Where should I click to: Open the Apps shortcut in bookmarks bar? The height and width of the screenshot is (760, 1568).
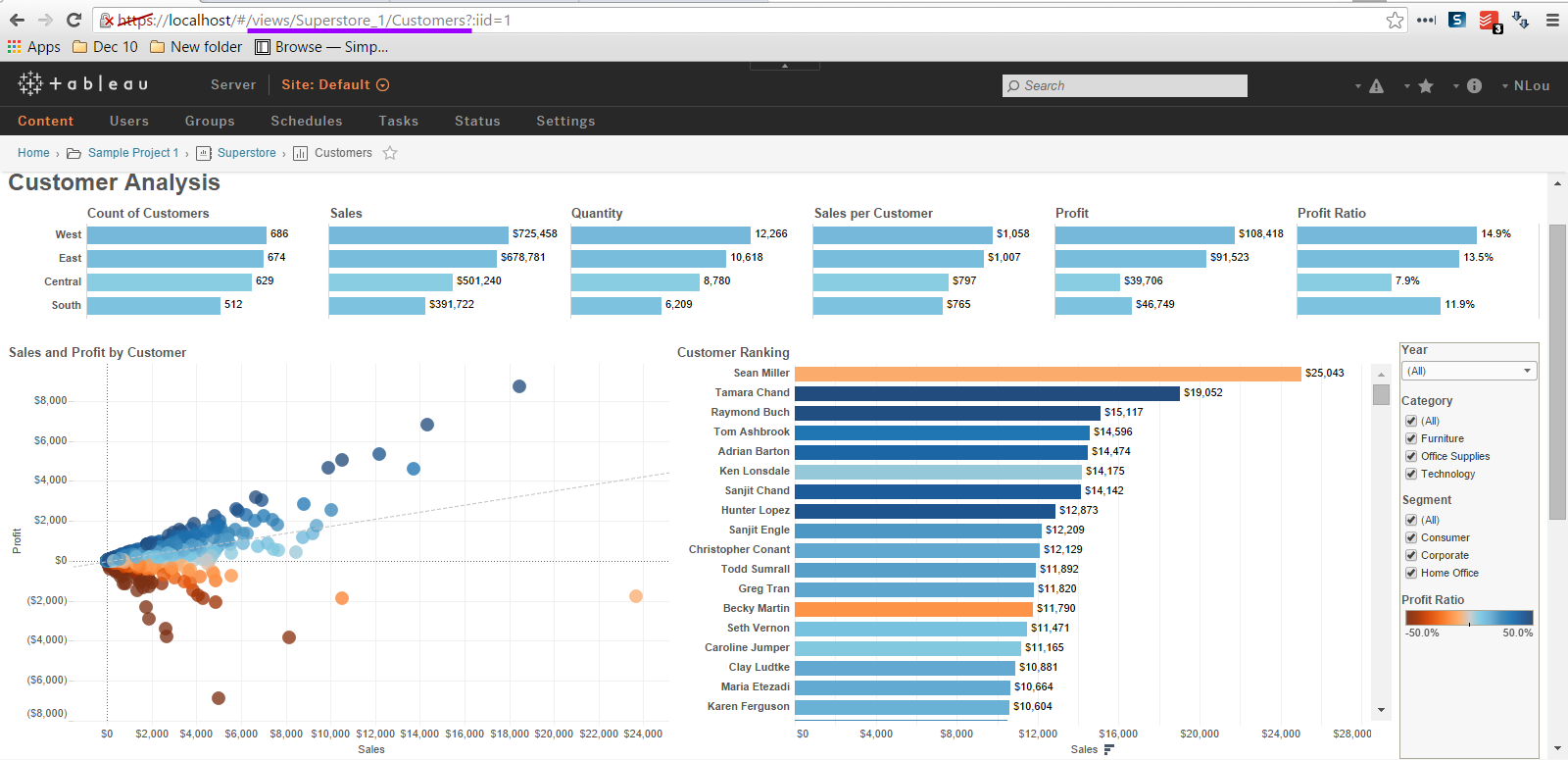34,47
